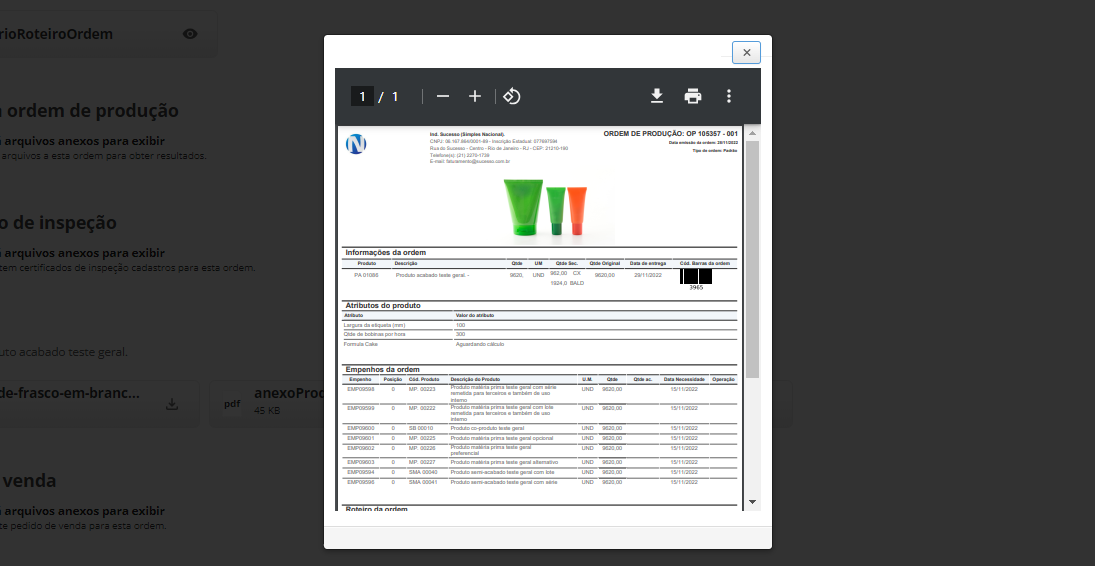
Task: Click 'Produto matéria prima teste geral alternativo' description
Action: [x=504, y=462]
